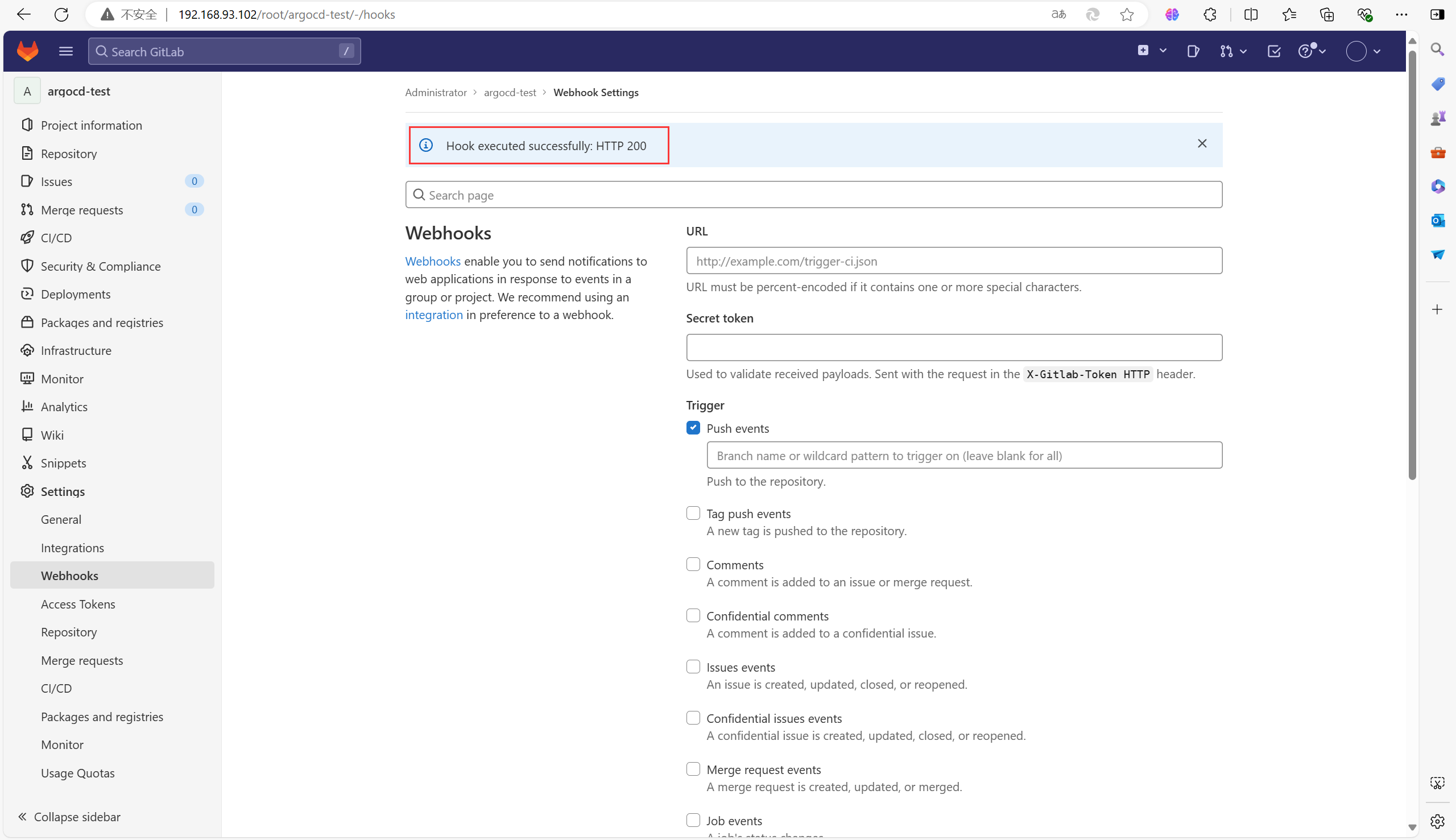Open Edge sidebar Outlook icon
This screenshot has width=1456, height=840.
[x=1438, y=221]
